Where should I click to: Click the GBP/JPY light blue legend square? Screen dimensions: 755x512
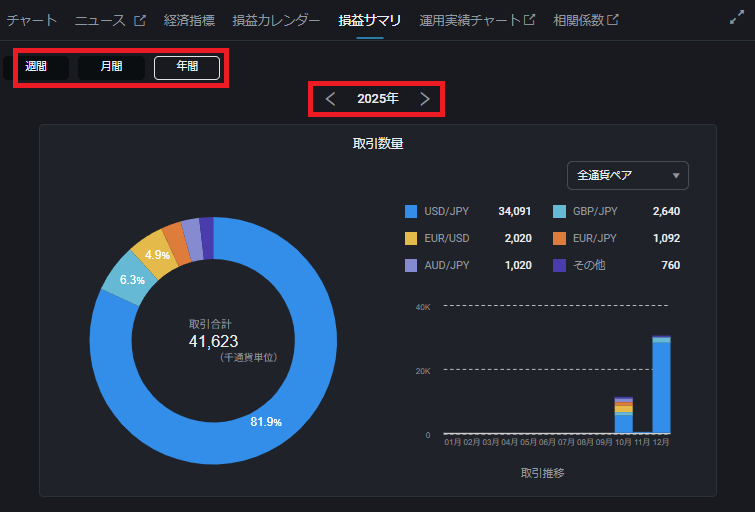559,211
